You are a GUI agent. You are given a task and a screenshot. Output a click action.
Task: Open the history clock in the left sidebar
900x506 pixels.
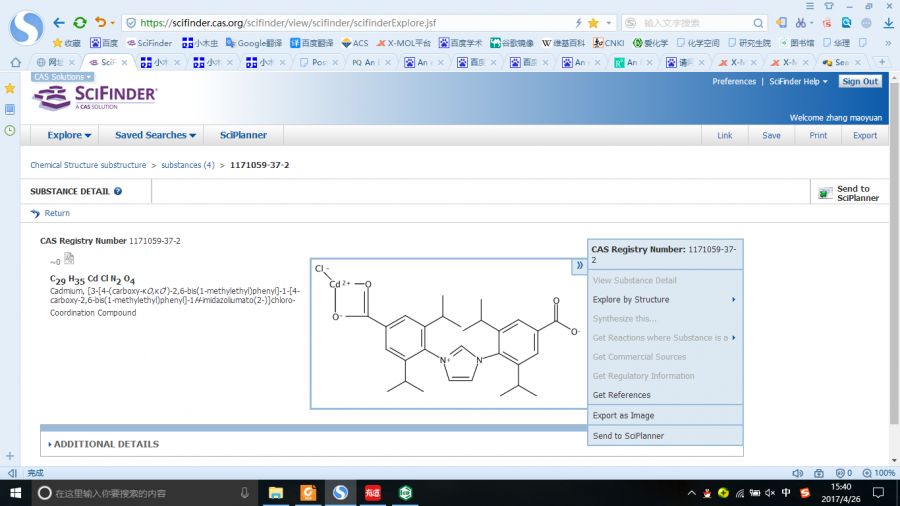point(10,131)
